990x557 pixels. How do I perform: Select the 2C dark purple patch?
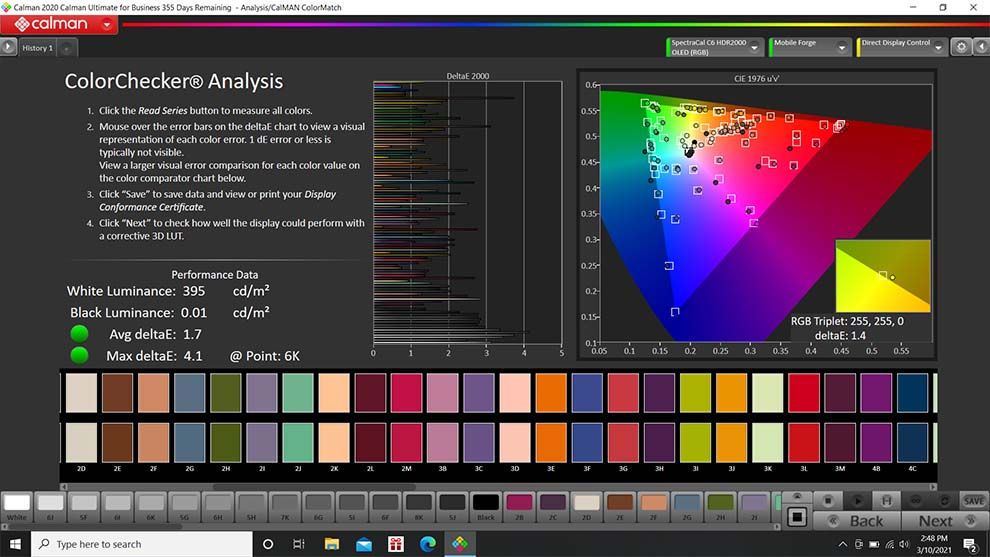pyautogui.click(x=552, y=507)
